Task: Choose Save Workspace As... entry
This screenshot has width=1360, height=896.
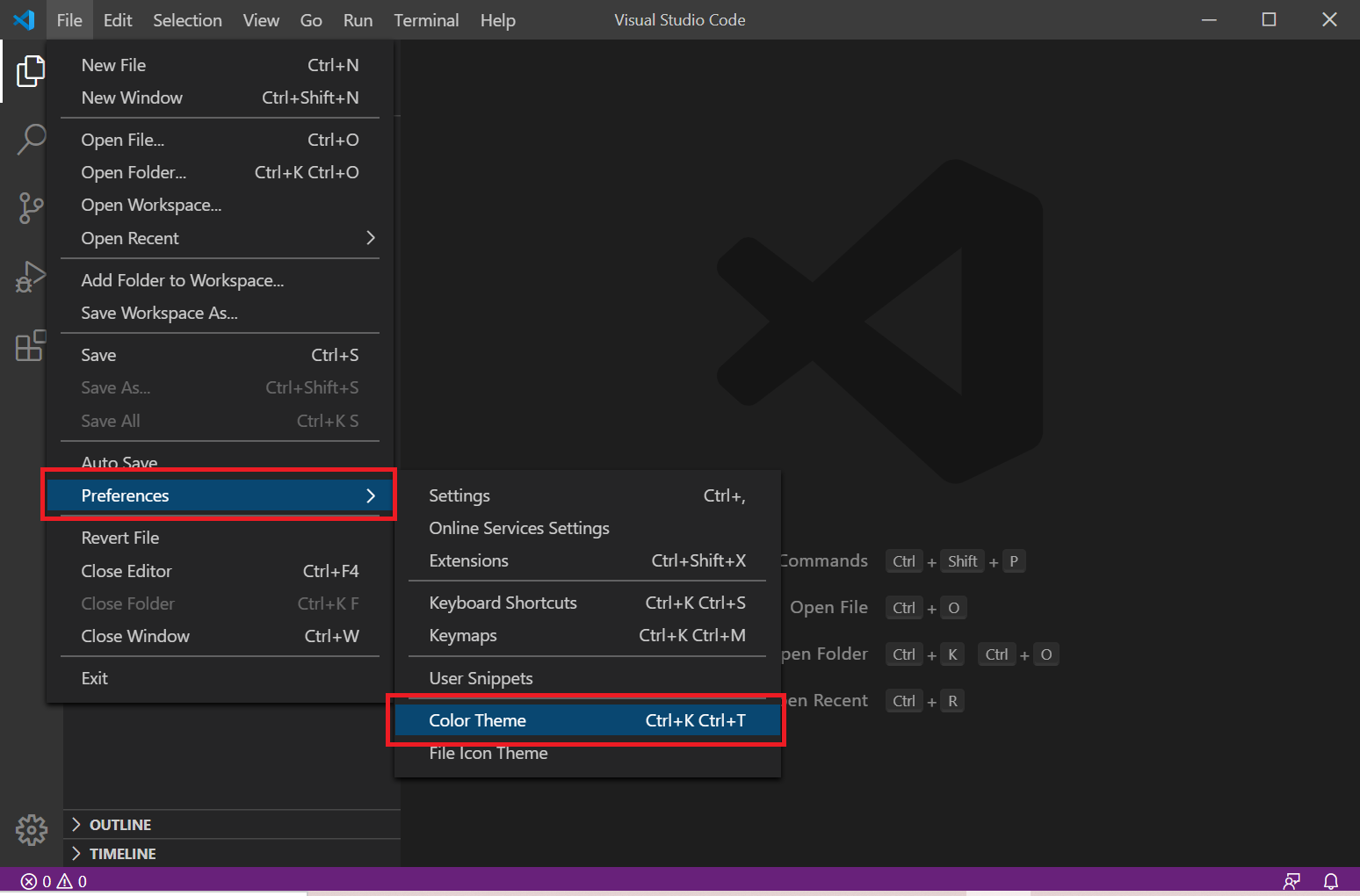Action: coord(220,313)
